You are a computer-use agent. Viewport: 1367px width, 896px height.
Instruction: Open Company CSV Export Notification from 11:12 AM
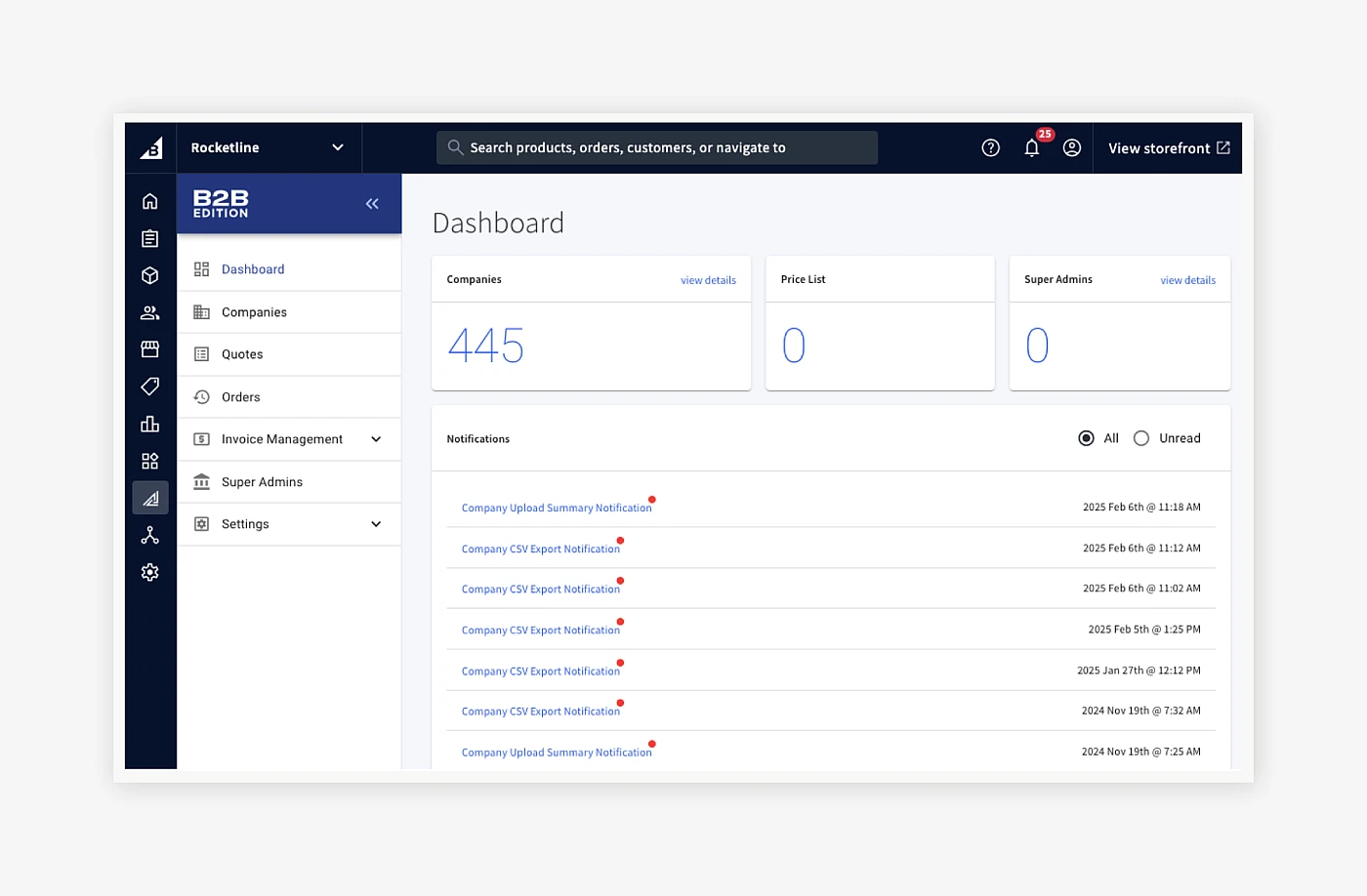541,549
